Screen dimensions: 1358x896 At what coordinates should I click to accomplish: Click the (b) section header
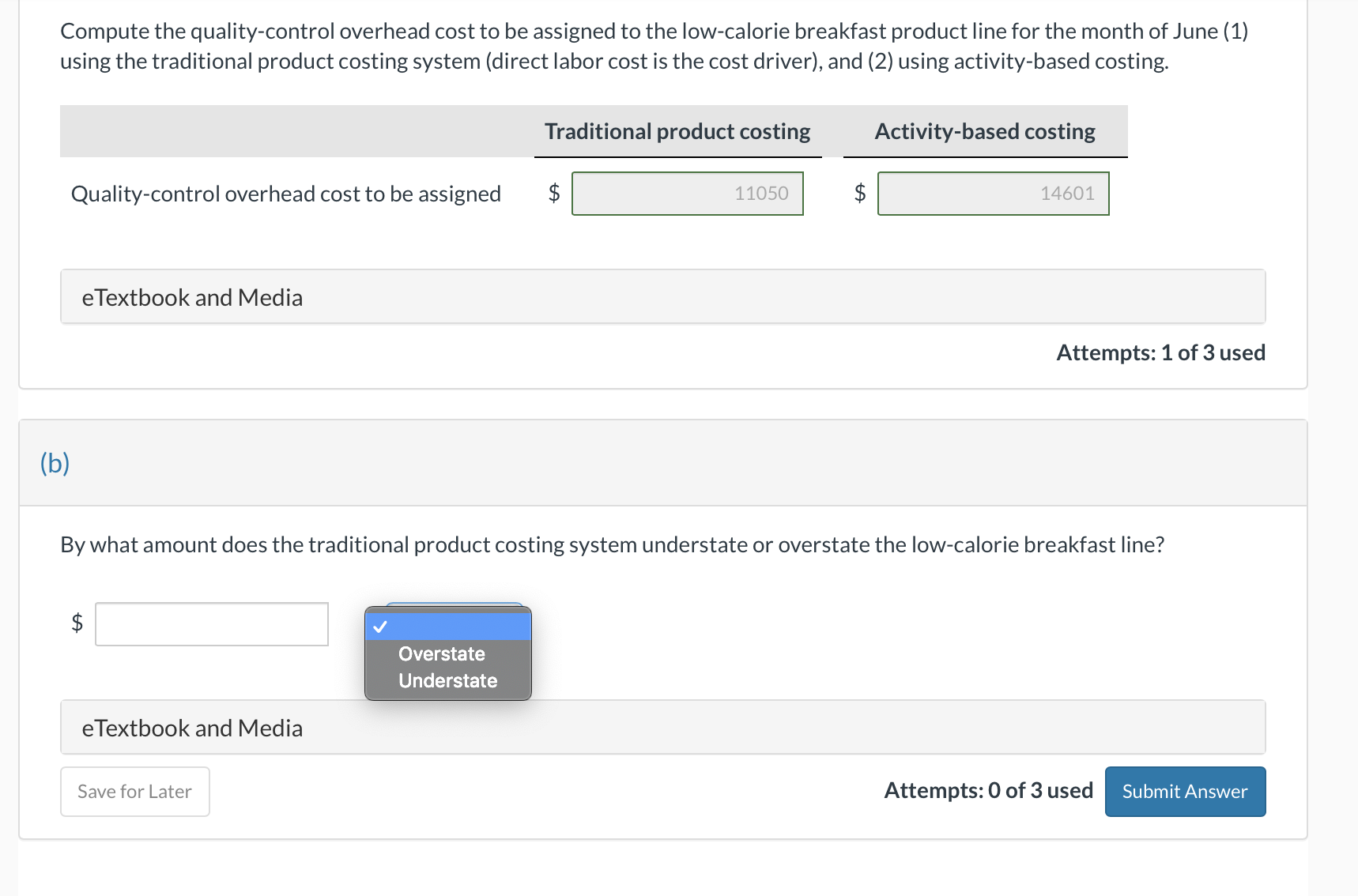click(55, 463)
